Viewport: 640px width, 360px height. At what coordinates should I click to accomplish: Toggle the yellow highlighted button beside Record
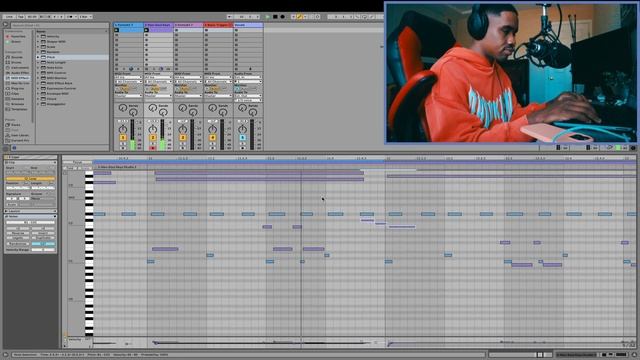299,17
